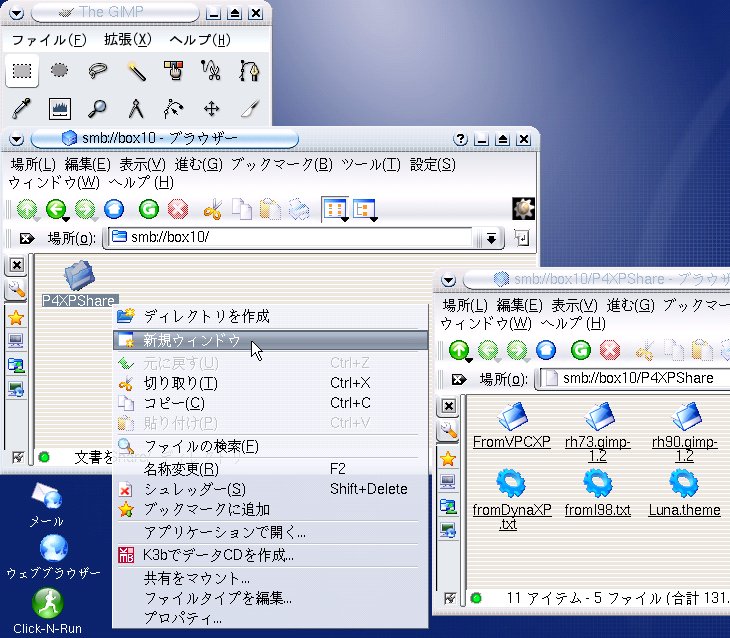Click the Cut scissors icon in smb://box10 toolbar
Screen dimensions: 730x638
click(212, 209)
